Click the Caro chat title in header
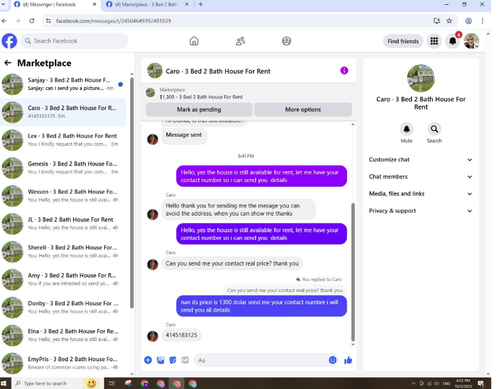The image size is (500, 389). pos(218,71)
